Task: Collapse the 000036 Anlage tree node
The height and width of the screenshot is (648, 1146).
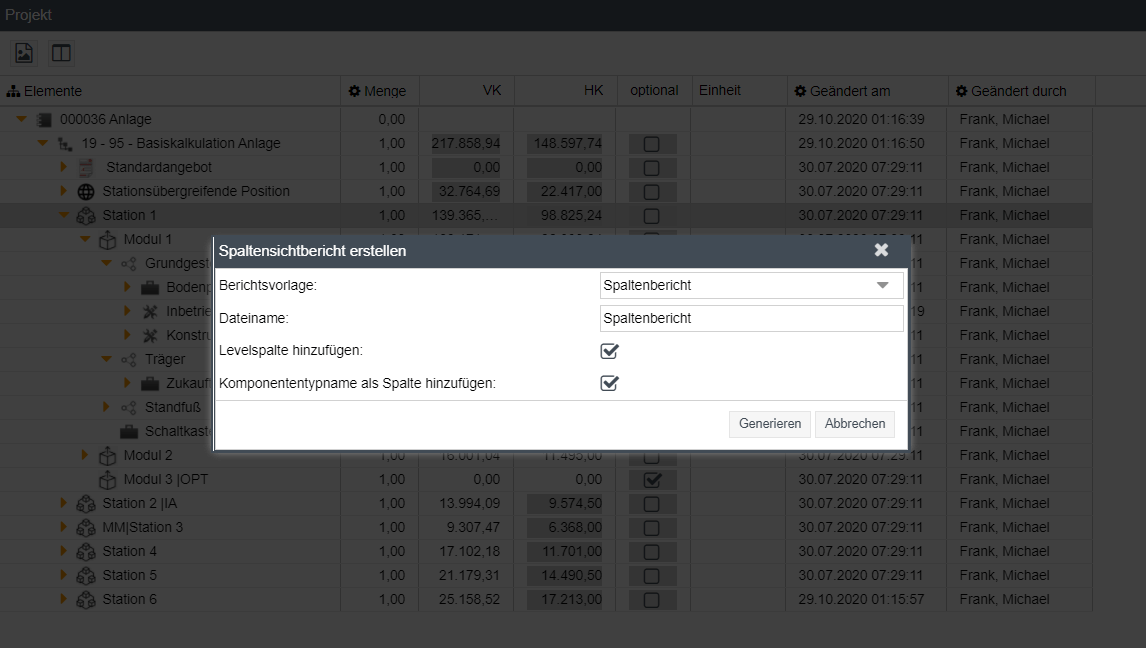Action: pyautogui.click(x=21, y=119)
